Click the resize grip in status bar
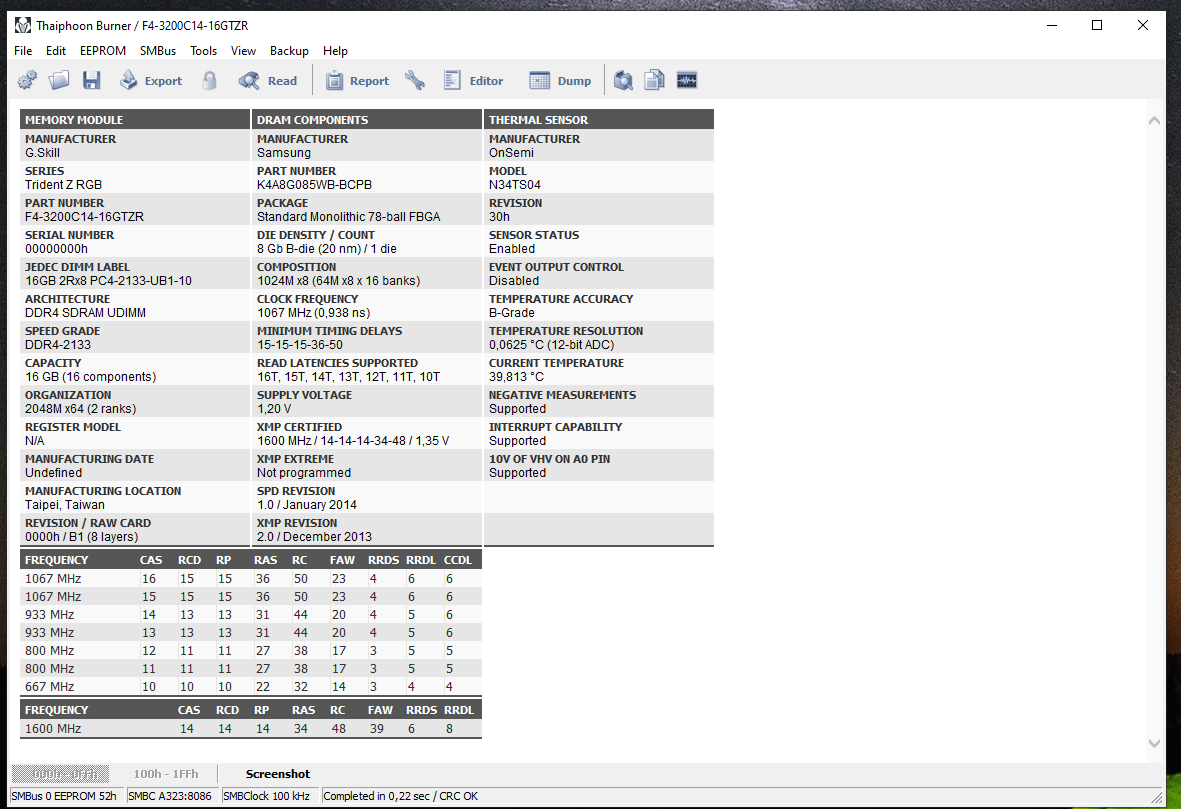 pos(1157,796)
